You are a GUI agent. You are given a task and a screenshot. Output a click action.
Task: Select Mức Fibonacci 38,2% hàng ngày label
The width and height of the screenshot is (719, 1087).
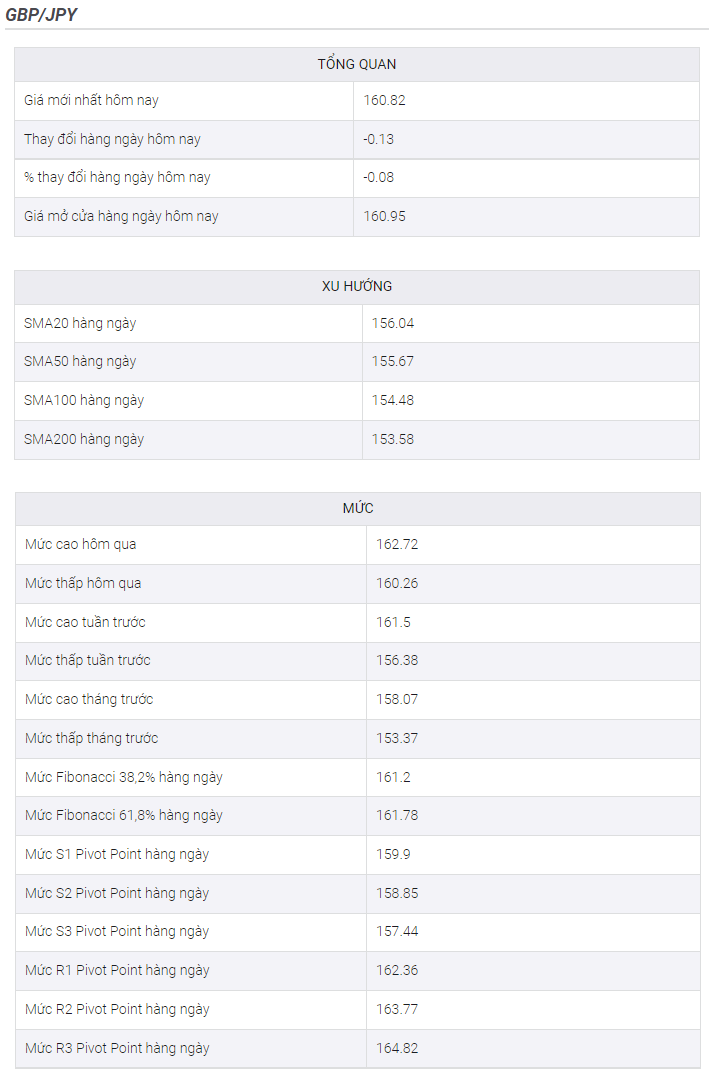click(123, 777)
